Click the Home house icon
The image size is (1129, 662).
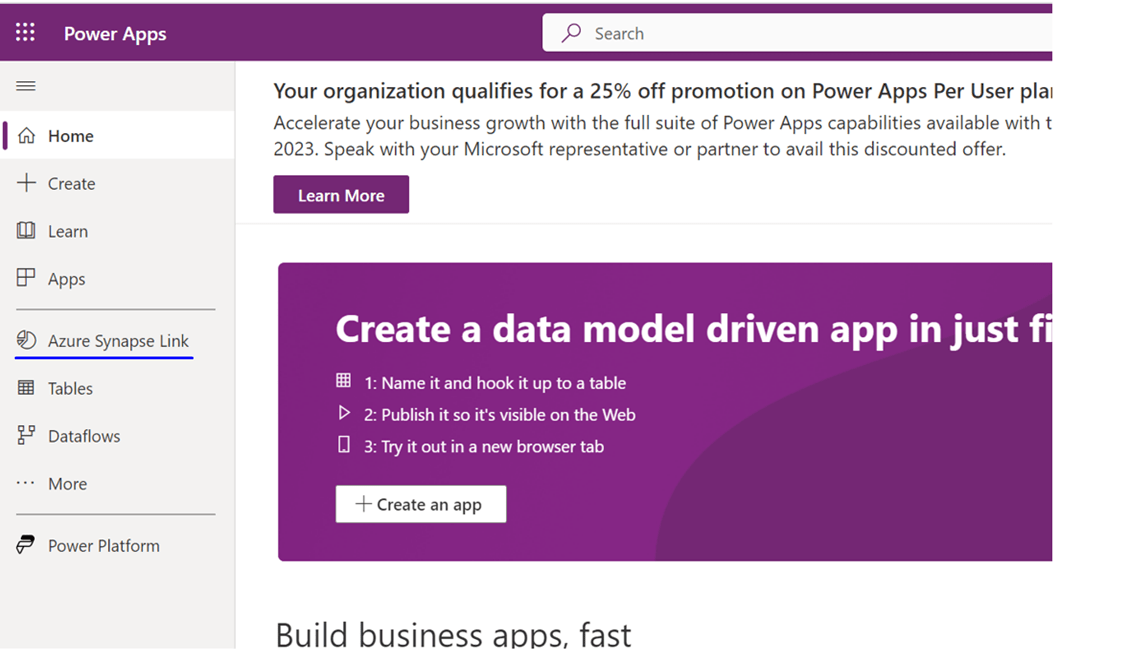click(27, 136)
